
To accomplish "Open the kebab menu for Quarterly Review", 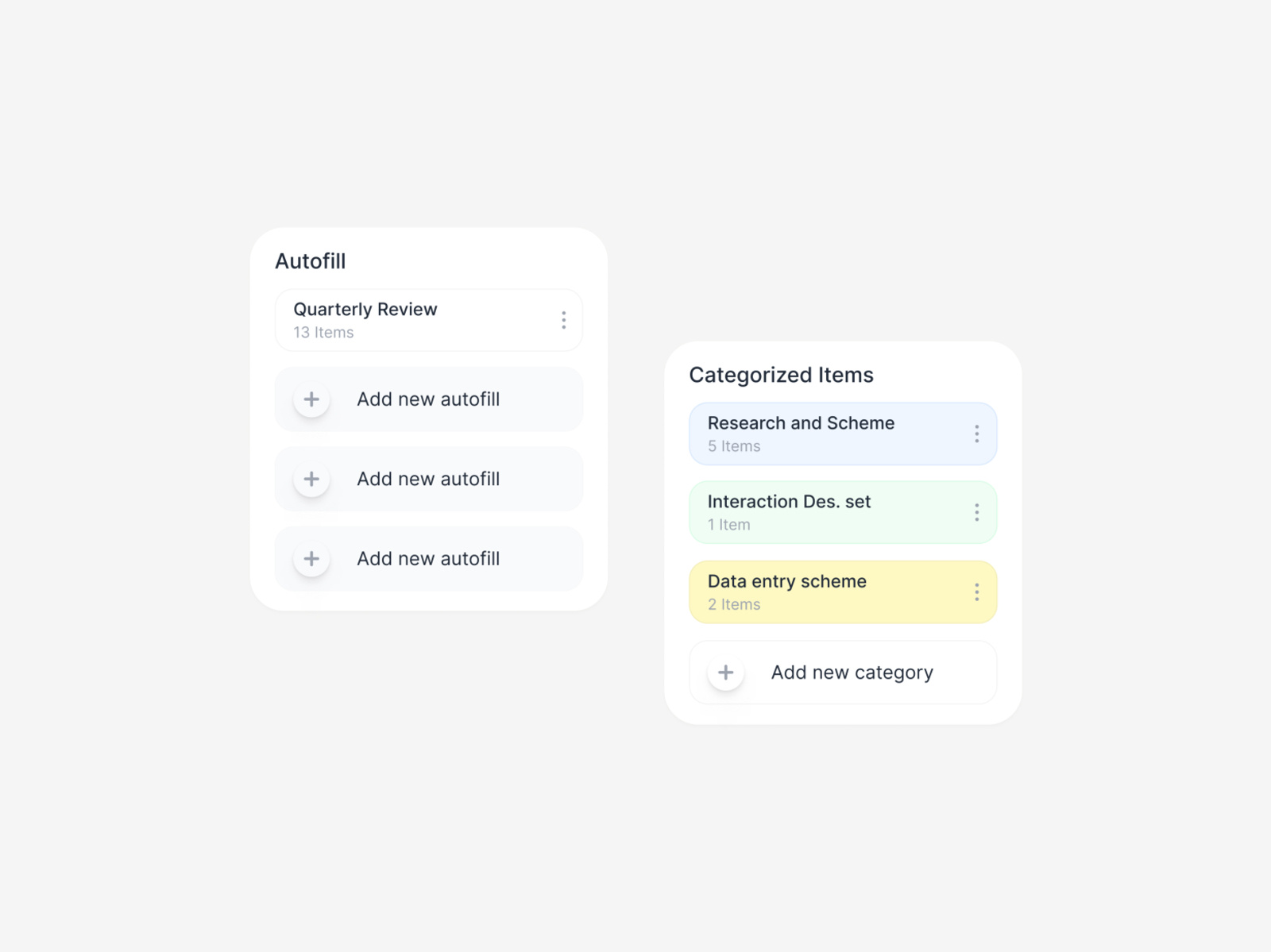I will pyautogui.click(x=564, y=320).
